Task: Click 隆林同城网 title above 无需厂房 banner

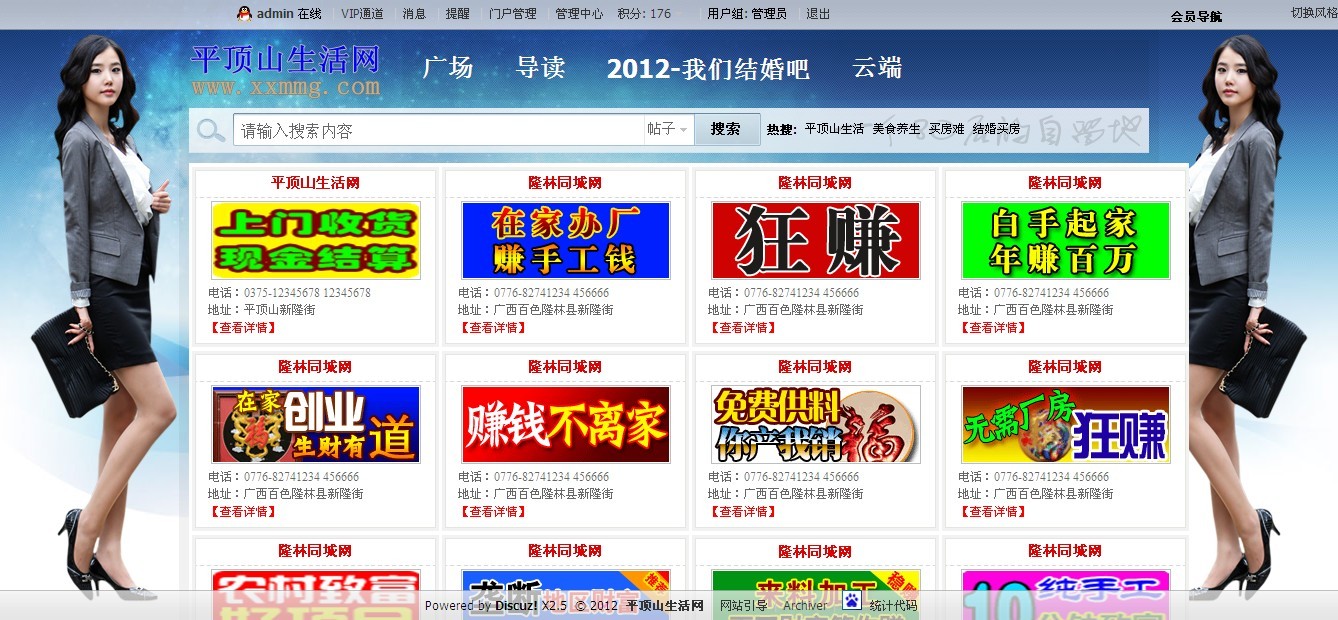Action: (x=1065, y=367)
